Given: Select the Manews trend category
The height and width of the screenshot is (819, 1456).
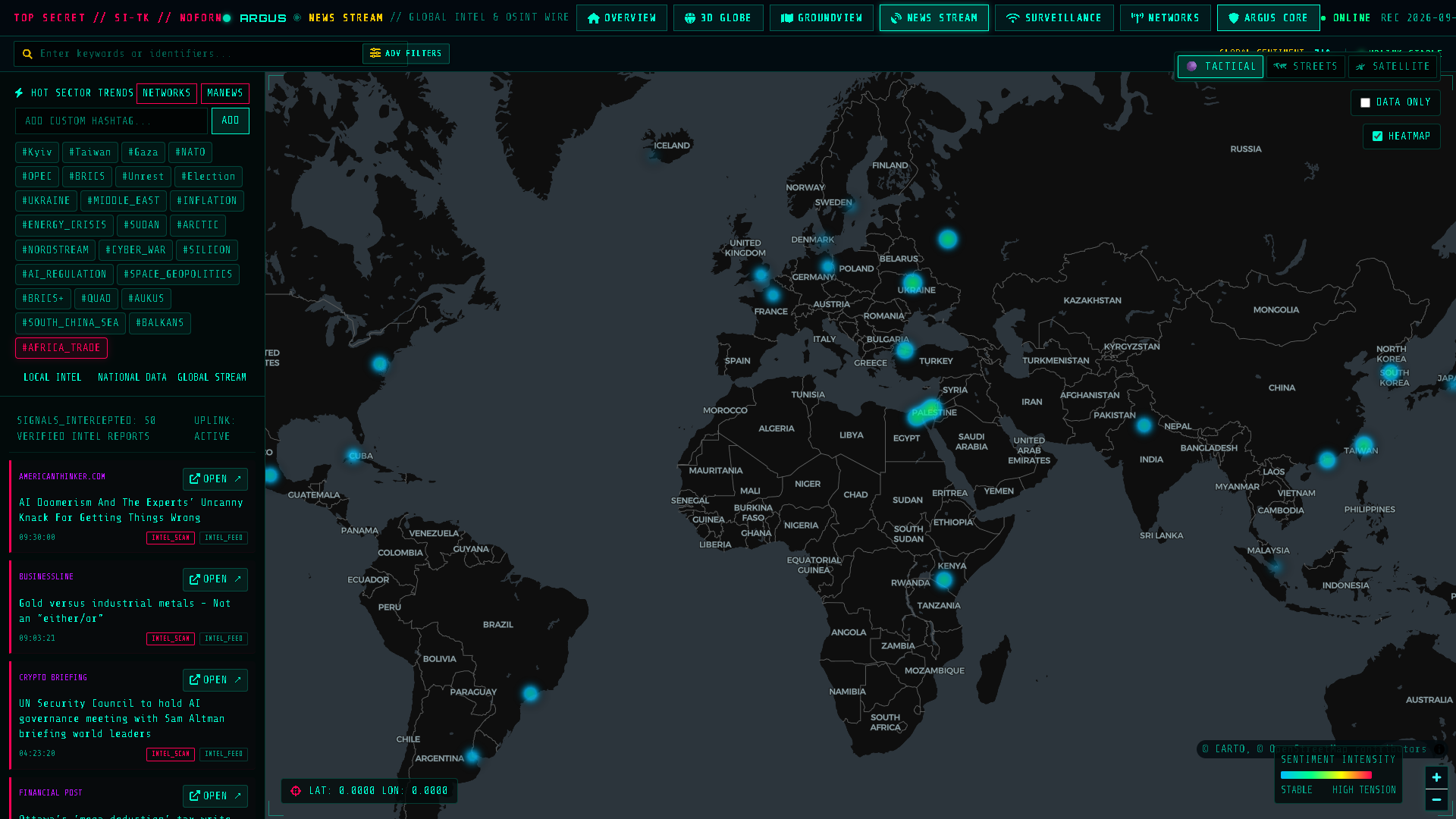Looking at the screenshot, I should click(225, 93).
